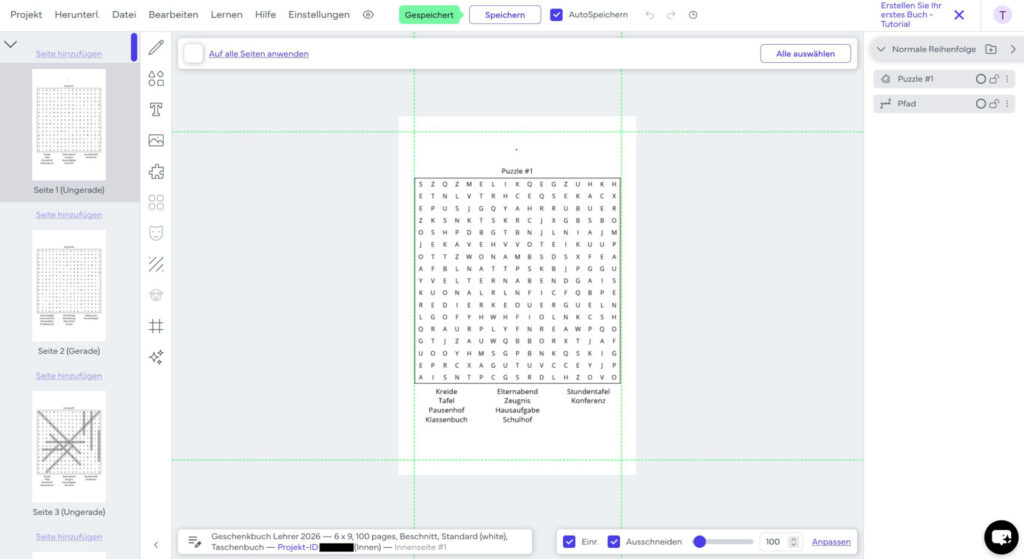Select the pencil drawing tool
The height and width of the screenshot is (559, 1024).
(156, 47)
